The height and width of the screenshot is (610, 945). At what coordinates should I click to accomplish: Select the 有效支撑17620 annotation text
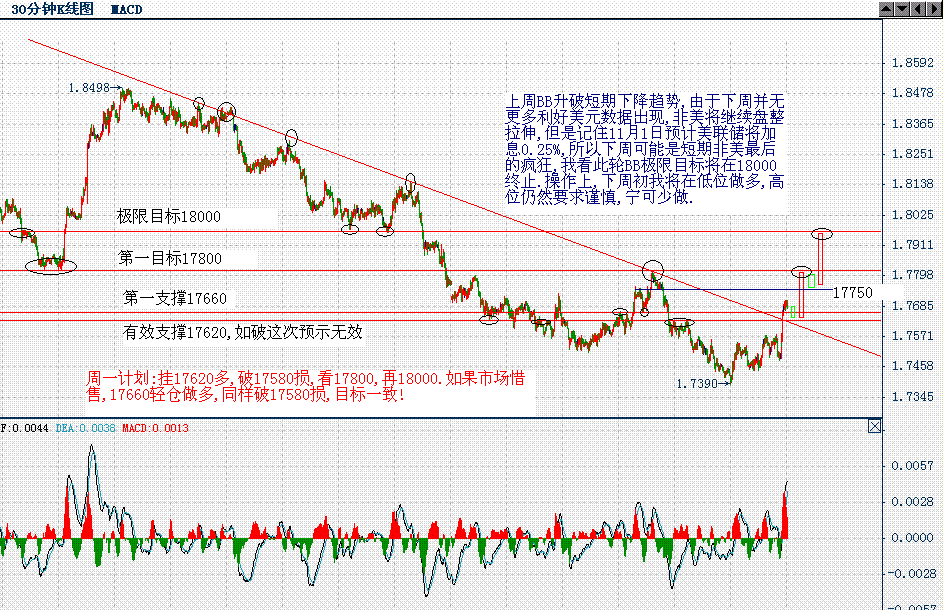tap(242, 332)
